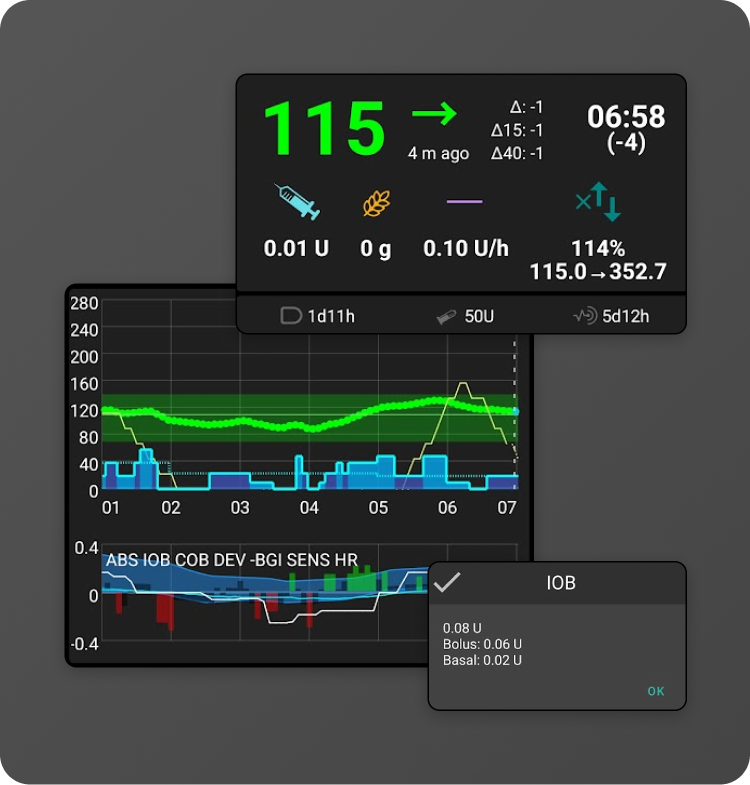
Task: Click the current-time glucose point on the graph
Action: click(x=515, y=411)
